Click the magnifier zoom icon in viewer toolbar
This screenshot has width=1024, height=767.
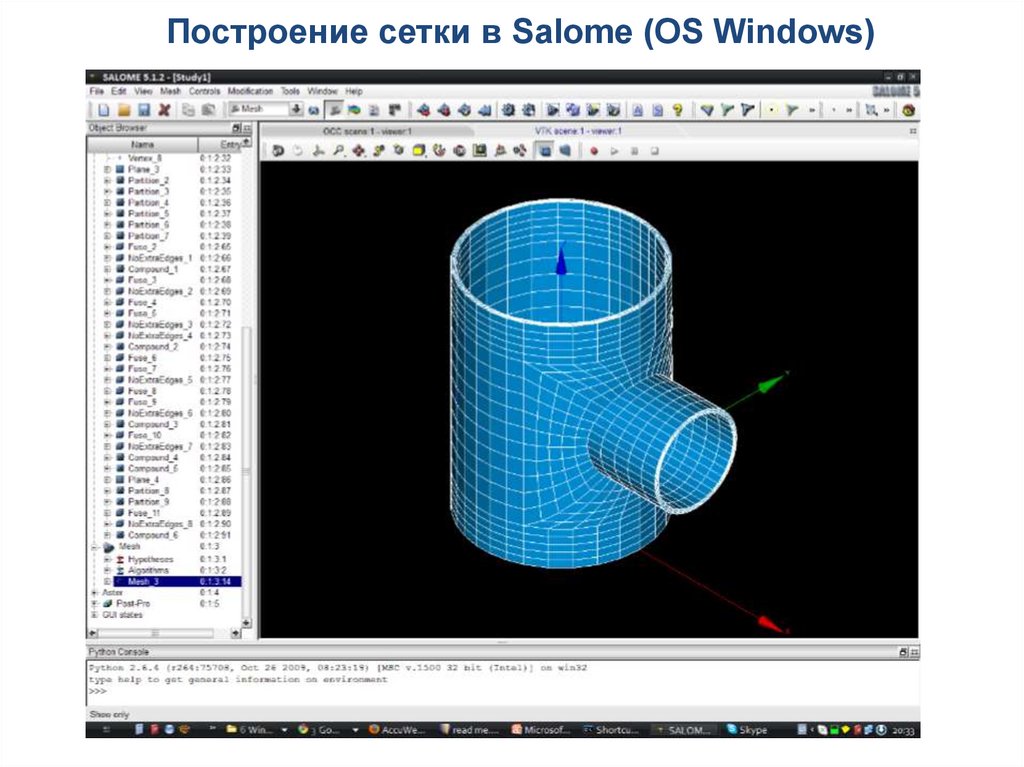click(338, 151)
